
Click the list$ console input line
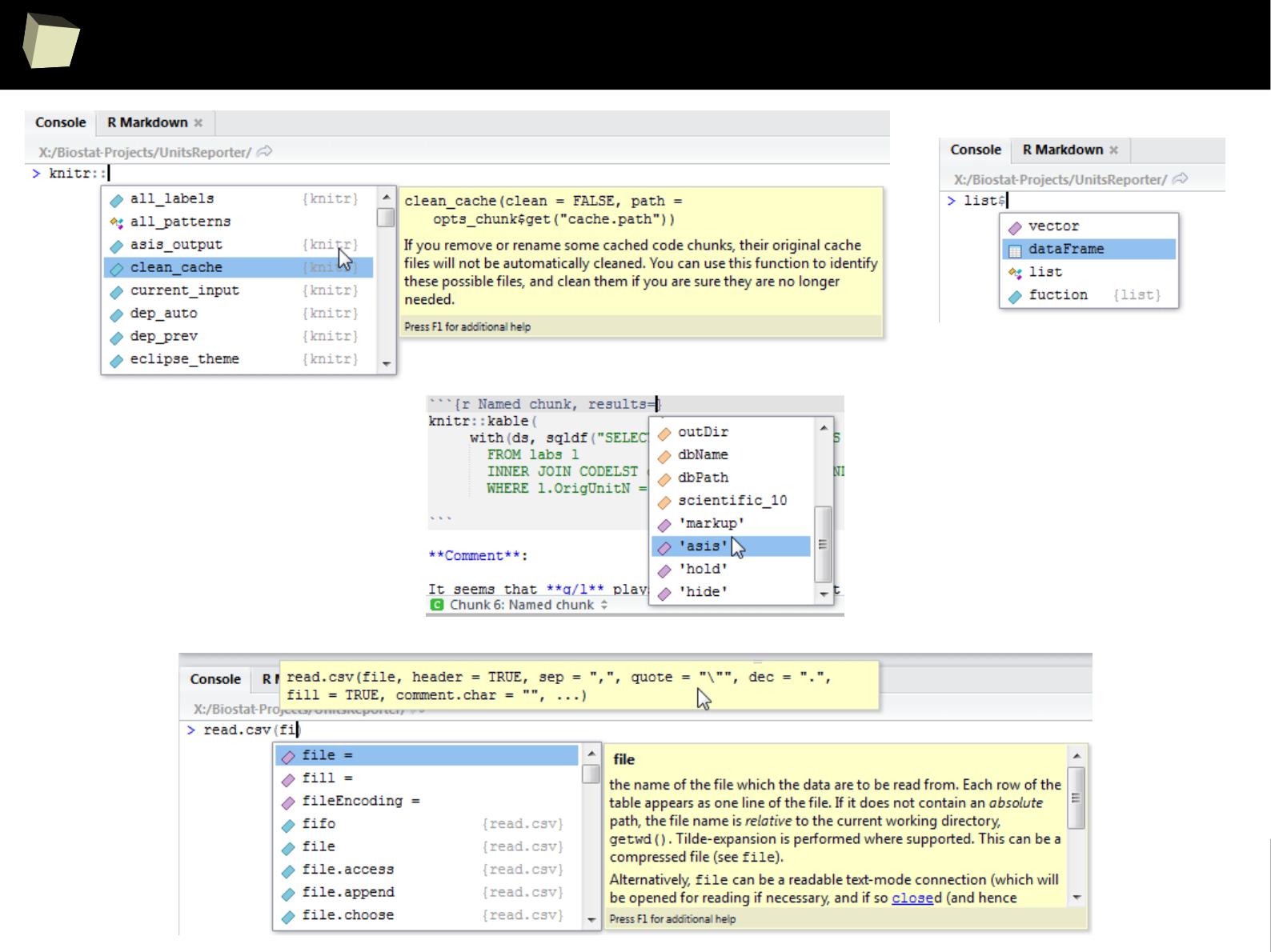pos(1084,201)
